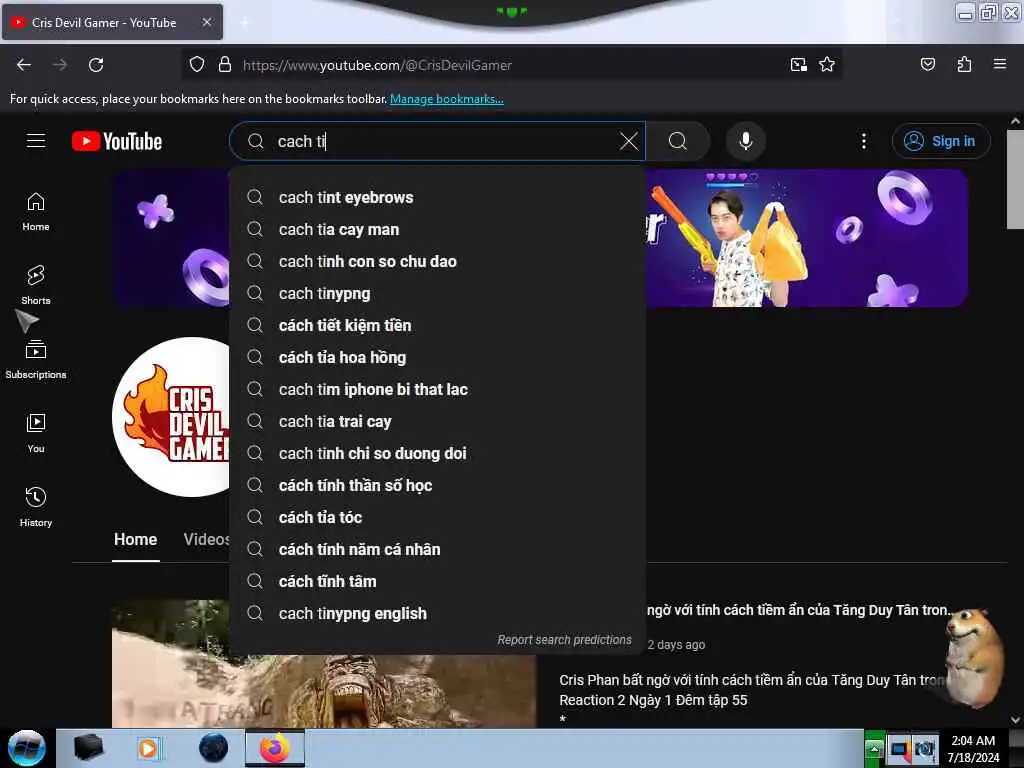This screenshot has height=768, width=1024.
Task: Click the page vertical scrollbar thumb
Action: (1015, 179)
